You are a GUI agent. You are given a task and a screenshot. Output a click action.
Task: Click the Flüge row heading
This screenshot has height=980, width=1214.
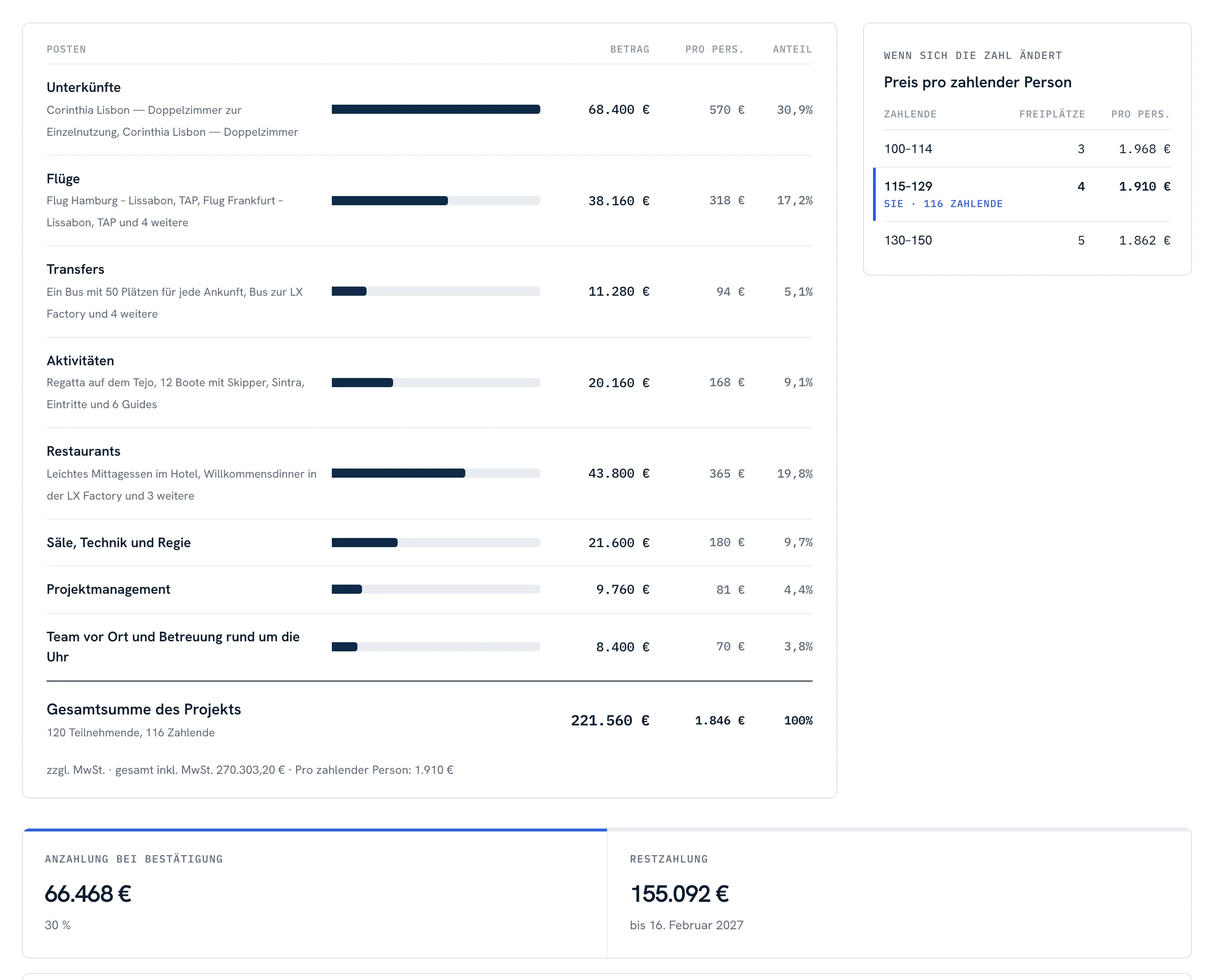pos(63,179)
